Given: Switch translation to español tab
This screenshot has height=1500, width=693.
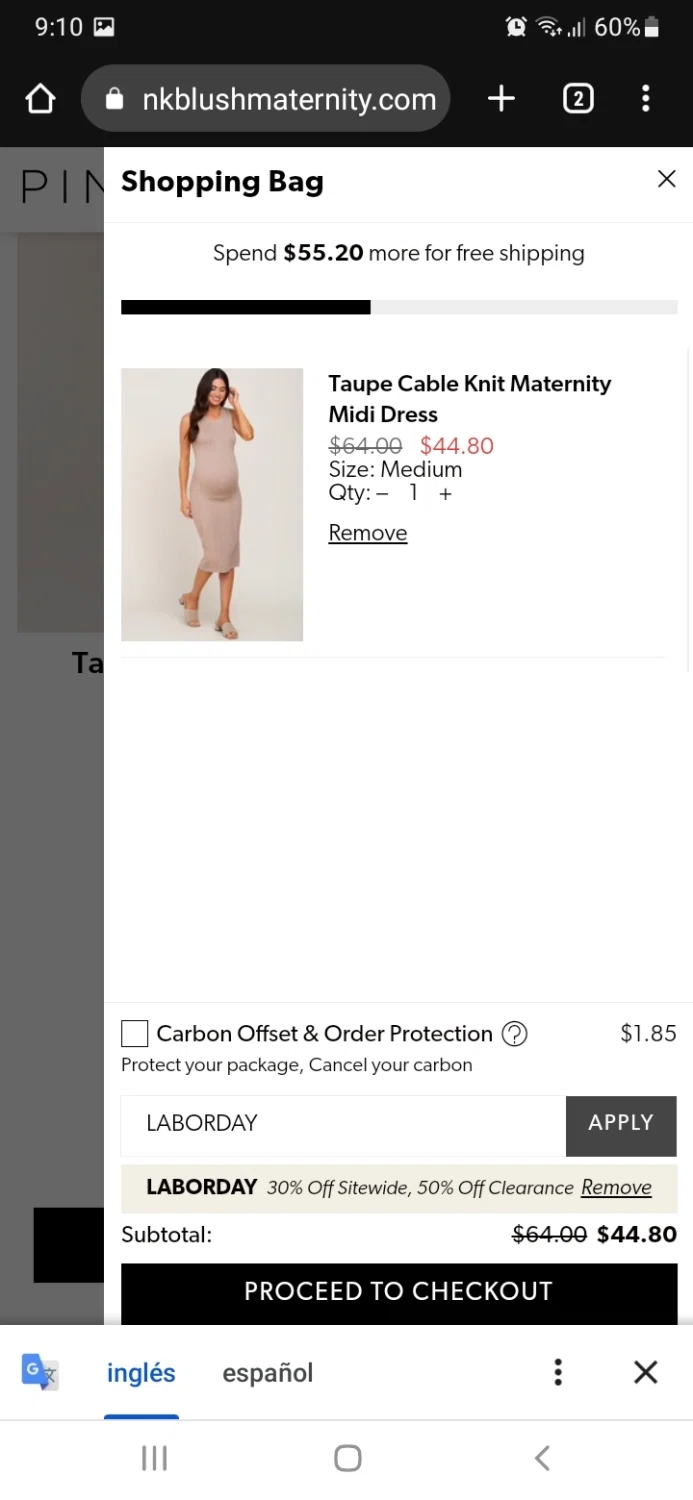Looking at the screenshot, I should (x=267, y=1373).
